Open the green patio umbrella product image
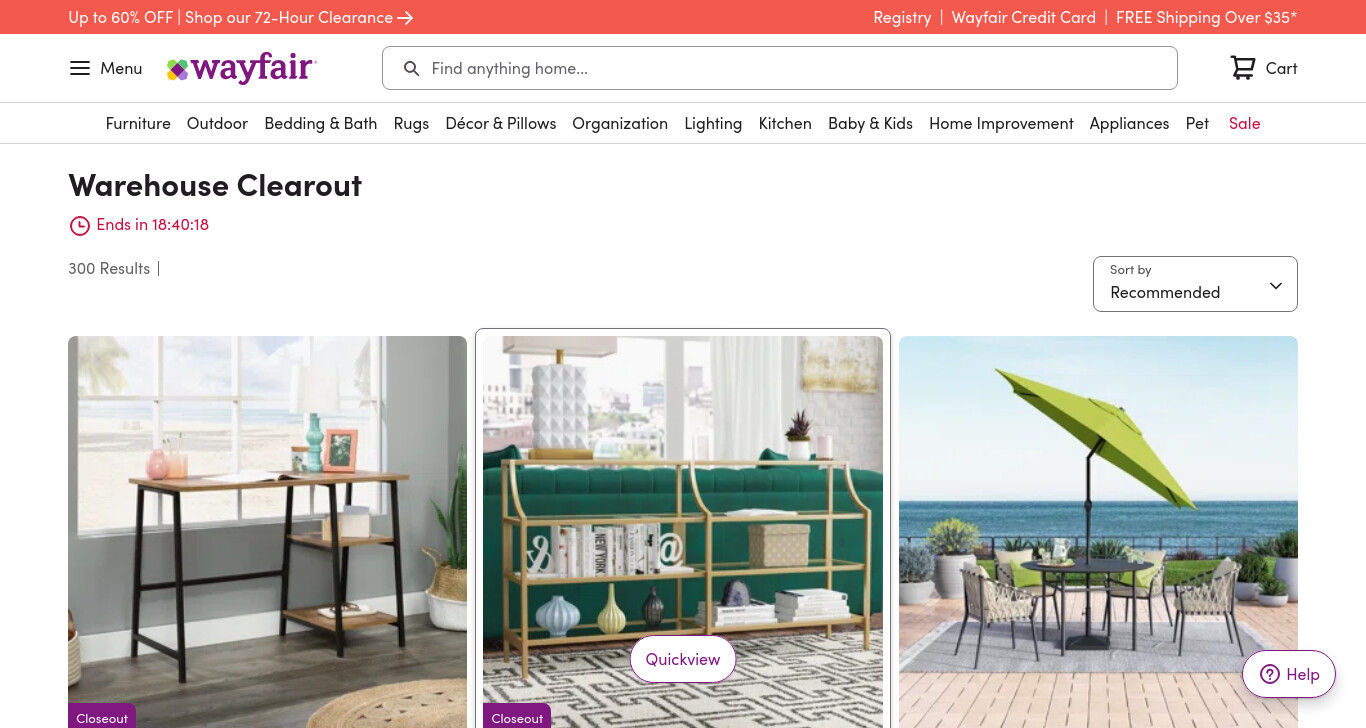 pos(1098,532)
